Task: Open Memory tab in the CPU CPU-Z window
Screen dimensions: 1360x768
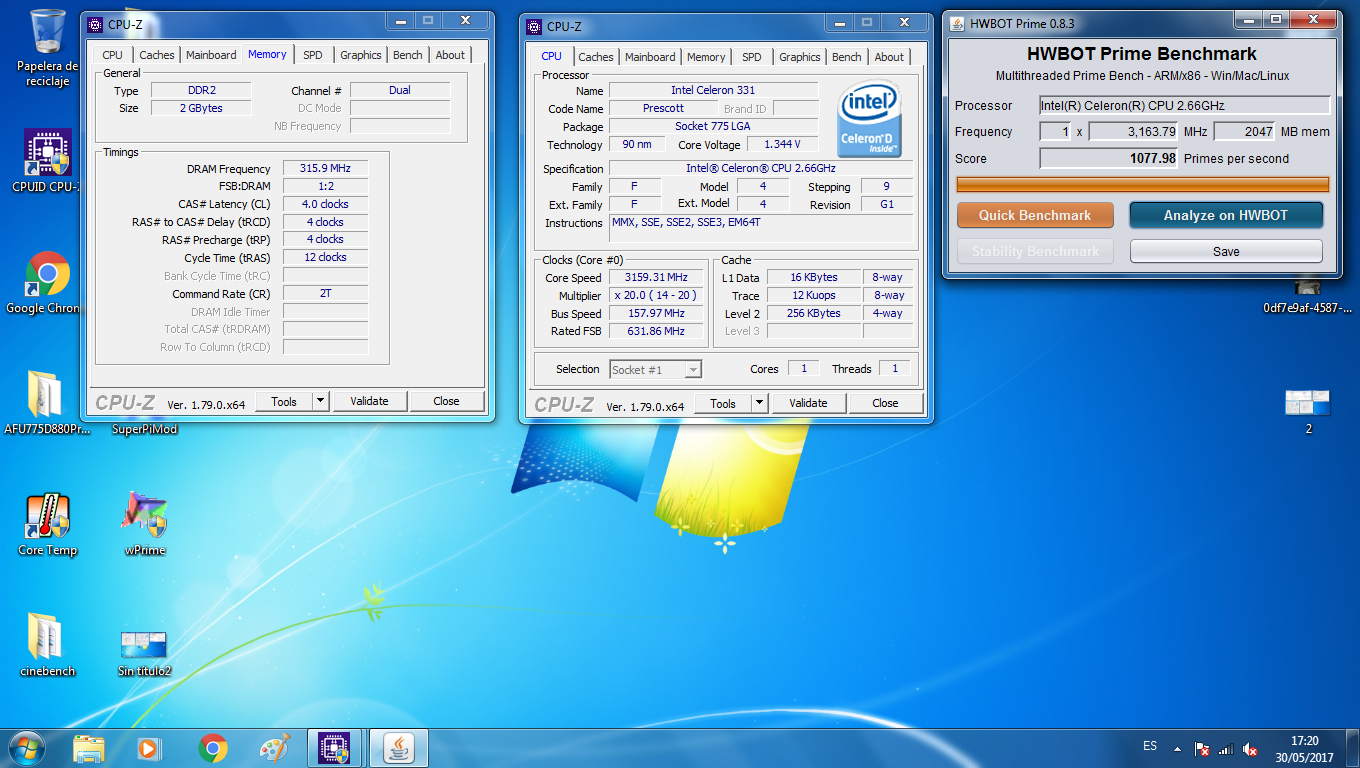Action: pos(706,57)
